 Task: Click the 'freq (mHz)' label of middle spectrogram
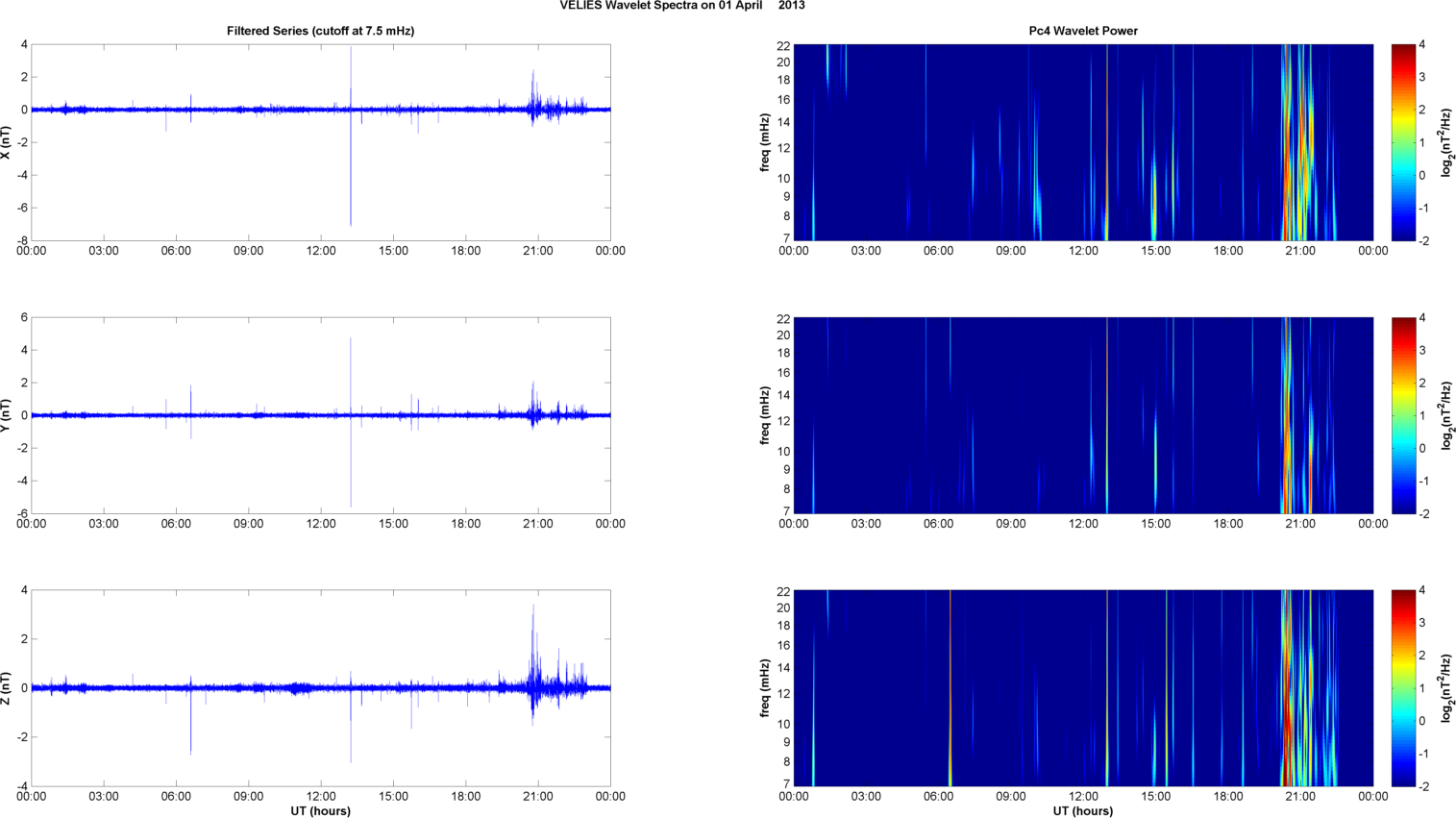pos(765,415)
